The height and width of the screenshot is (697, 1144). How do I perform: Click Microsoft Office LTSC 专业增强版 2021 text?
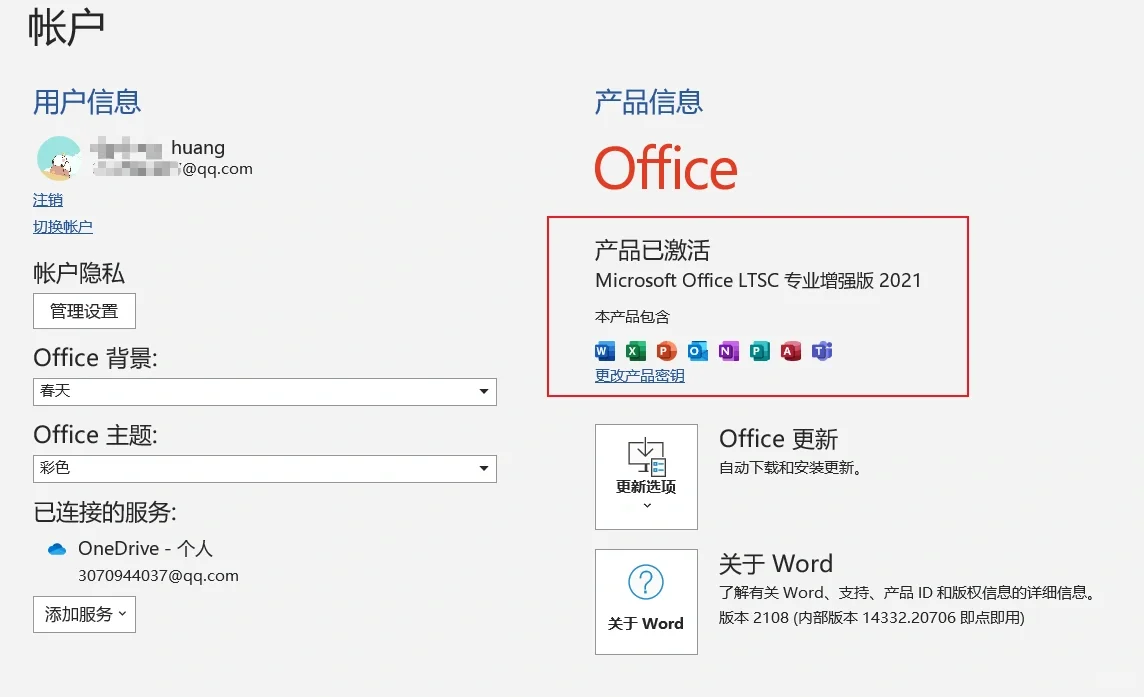click(758, 280)
